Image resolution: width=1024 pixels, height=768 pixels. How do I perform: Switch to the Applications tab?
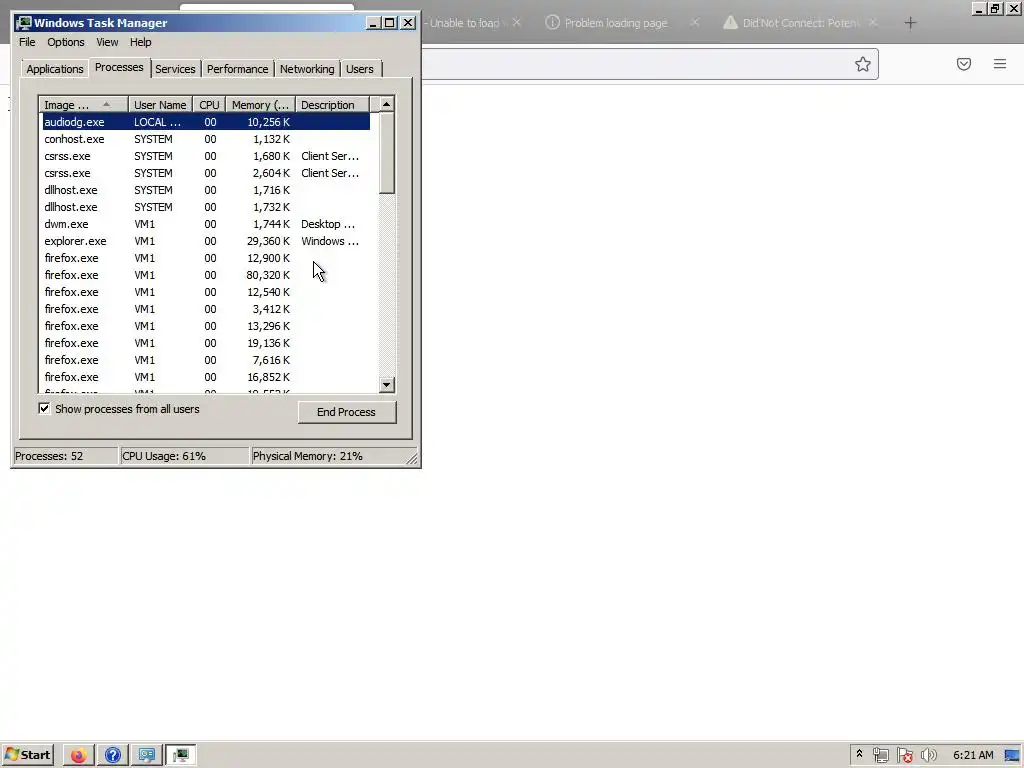point(55,69)
